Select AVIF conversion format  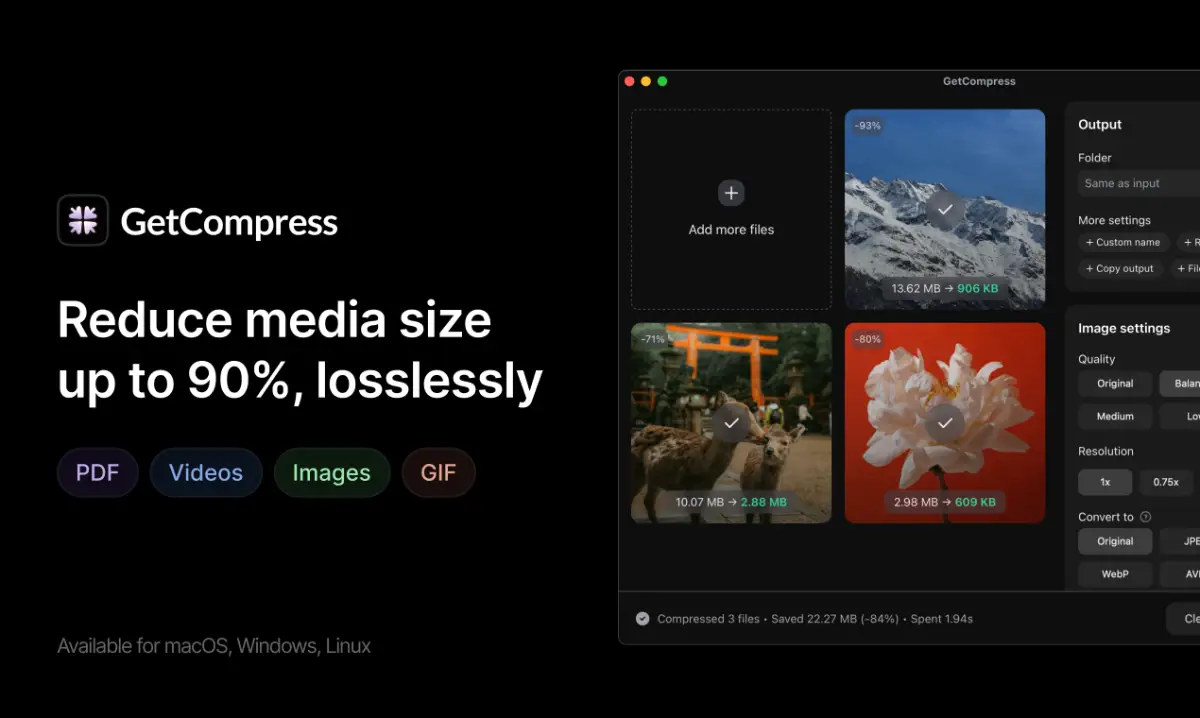[1180, 574]
